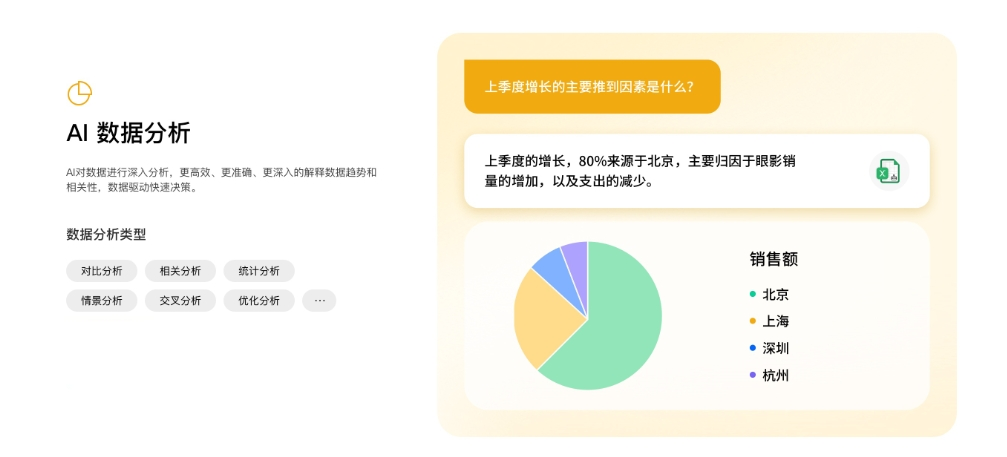Viewport: 1007px width, 457px height.
Task: Click the AI 数据分析 heading
Action: [x=128, y=134]
